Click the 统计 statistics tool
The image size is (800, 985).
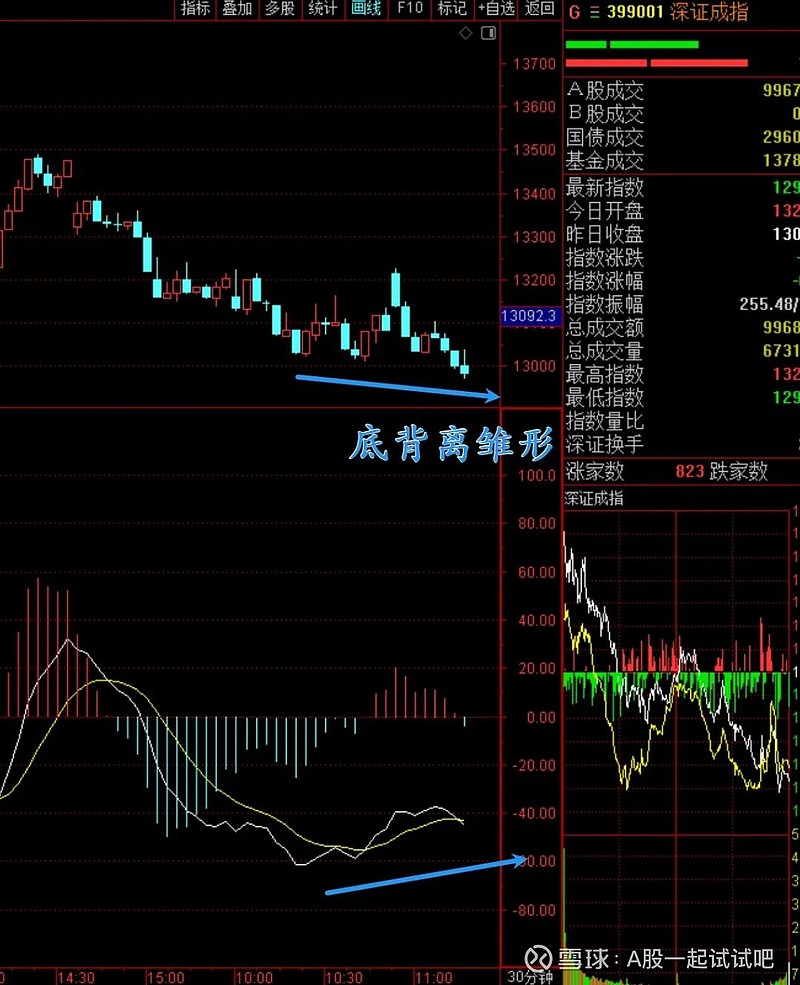pos(322,11)
